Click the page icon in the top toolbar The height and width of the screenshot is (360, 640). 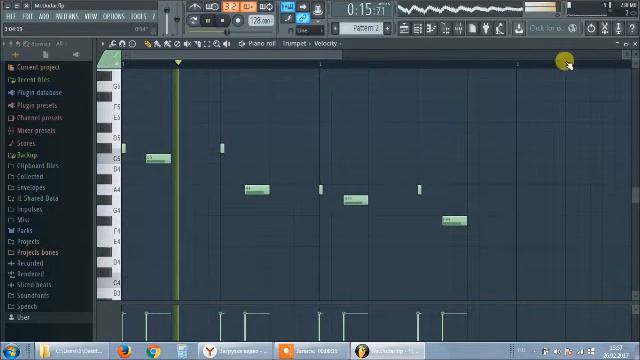pyautogui.click(x=472, y=29)
